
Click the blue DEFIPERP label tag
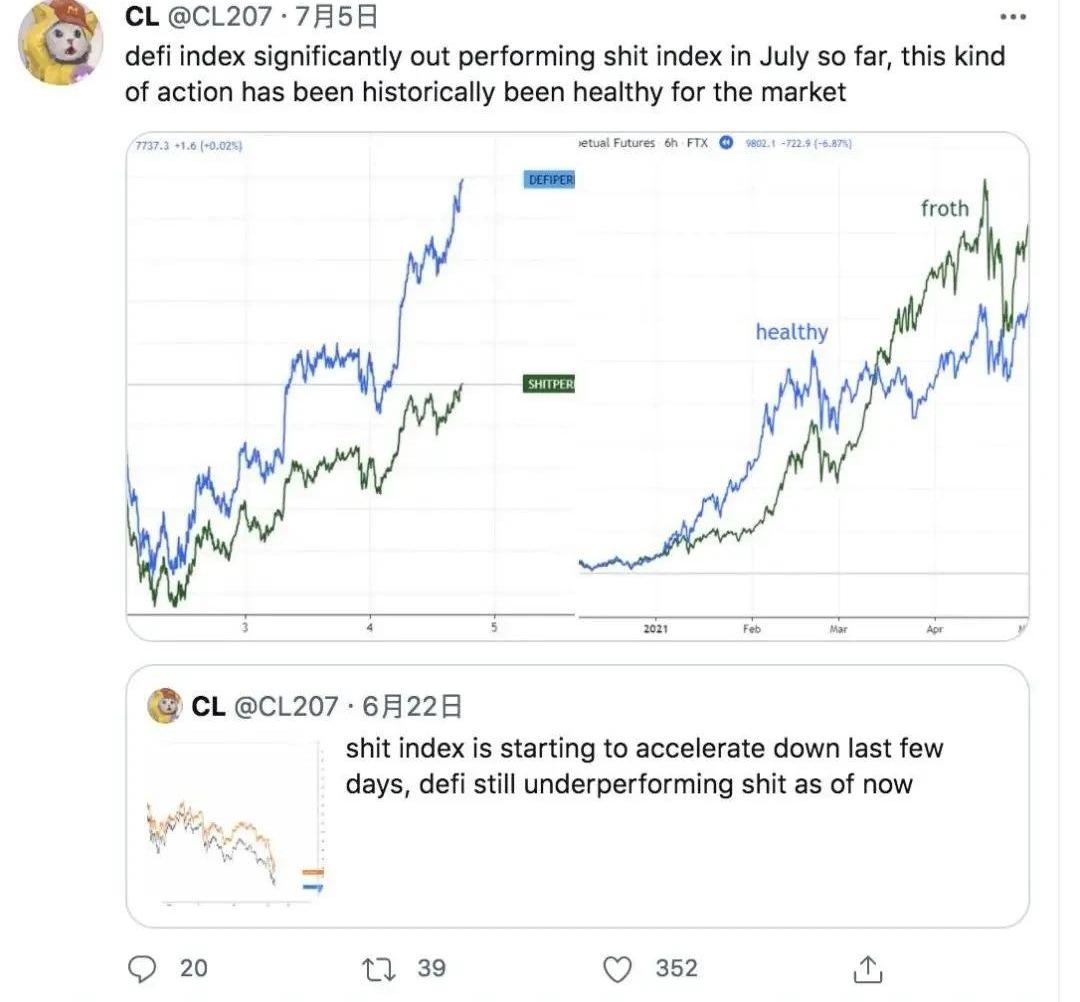pos(549,180)
